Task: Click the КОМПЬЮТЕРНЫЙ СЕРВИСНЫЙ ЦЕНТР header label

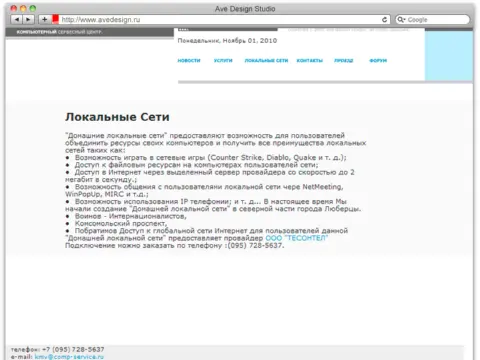Action: [59, 32]
